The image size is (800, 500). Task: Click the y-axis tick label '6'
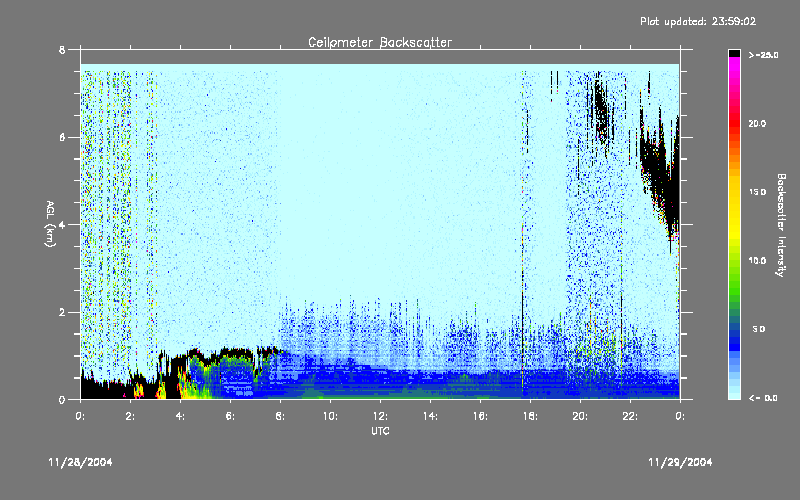62,137
